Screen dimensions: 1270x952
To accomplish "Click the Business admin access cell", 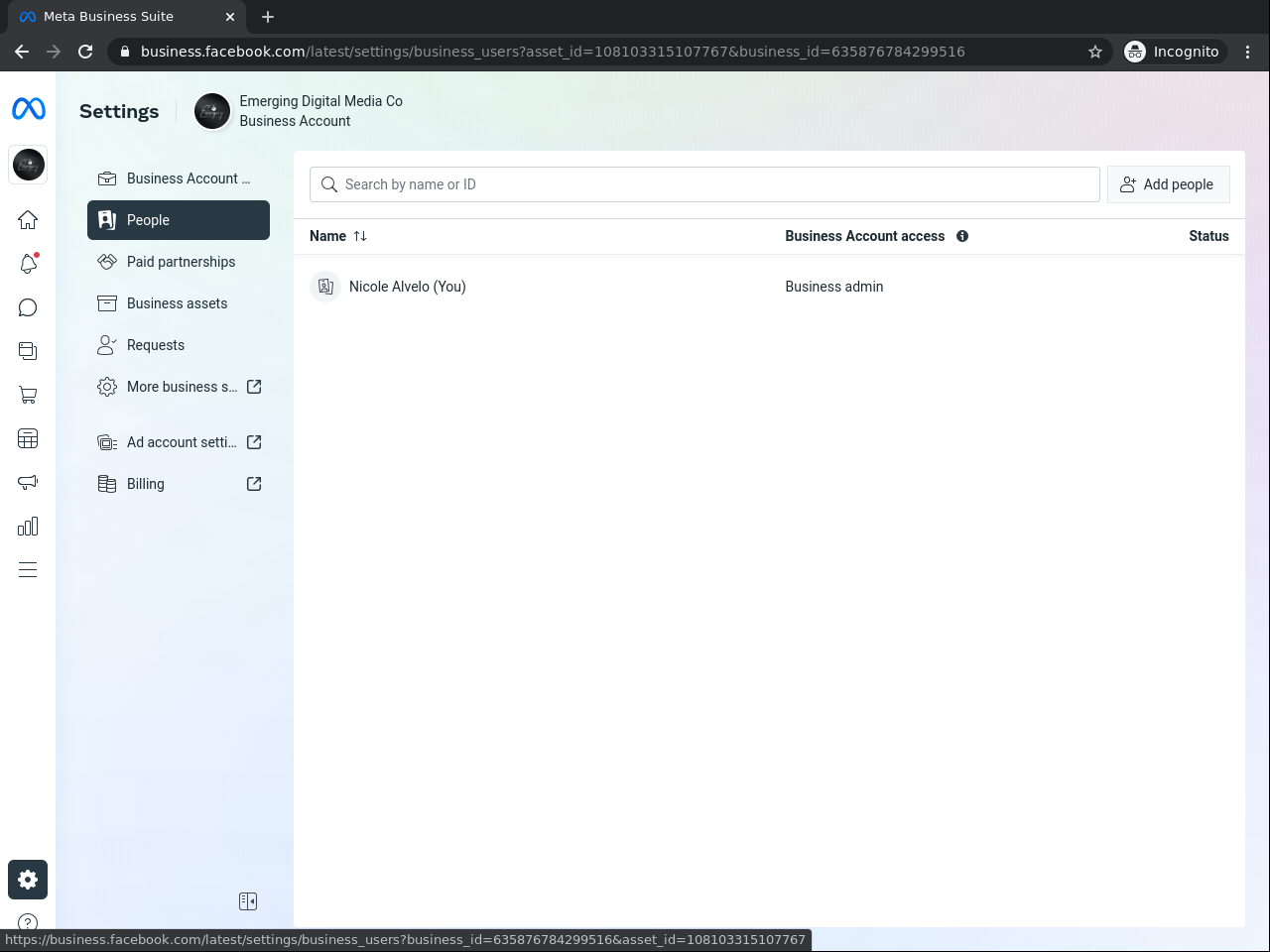I will click(x=834, y=287).
